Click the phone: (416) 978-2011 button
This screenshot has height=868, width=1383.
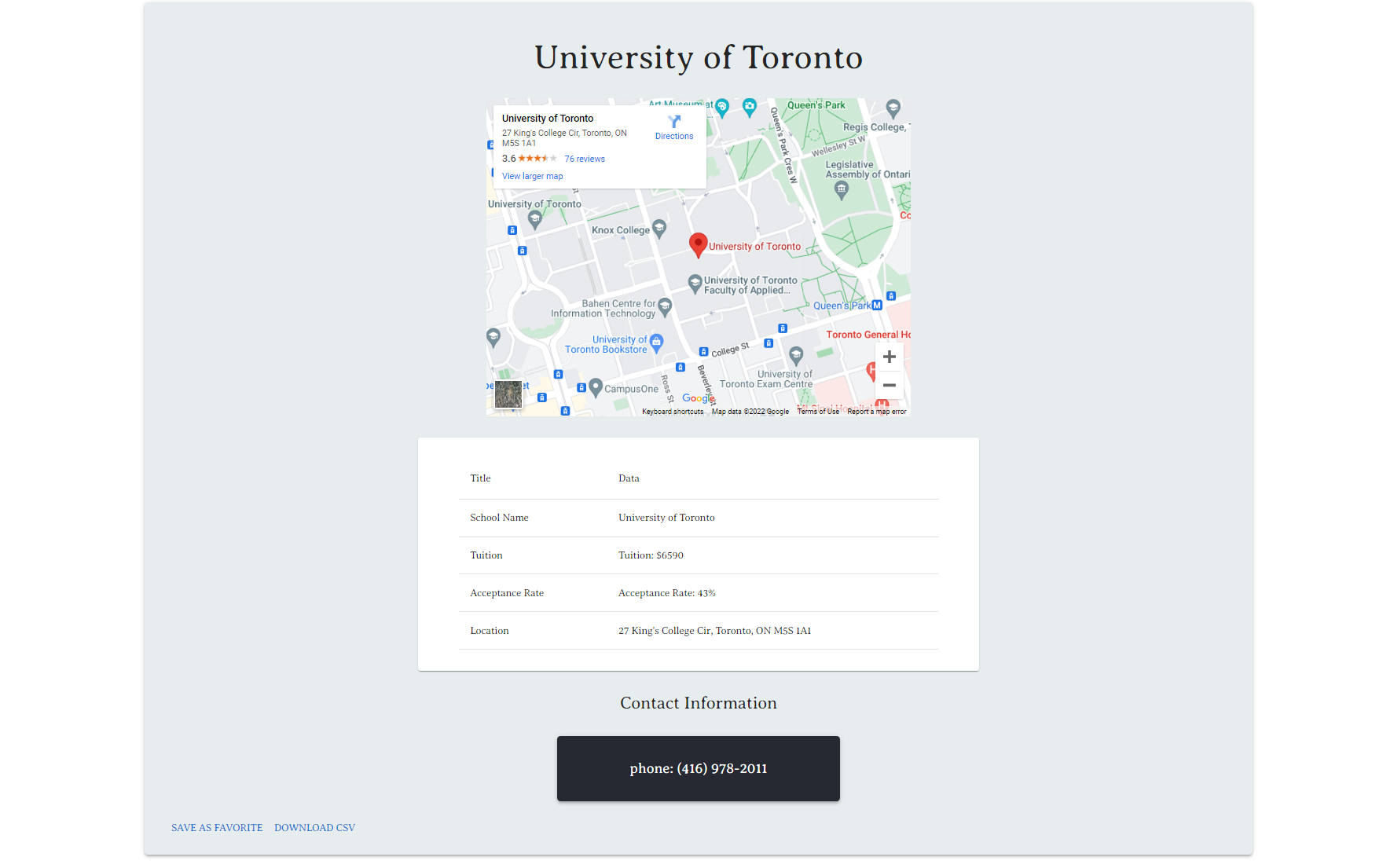tap(699, 768)
